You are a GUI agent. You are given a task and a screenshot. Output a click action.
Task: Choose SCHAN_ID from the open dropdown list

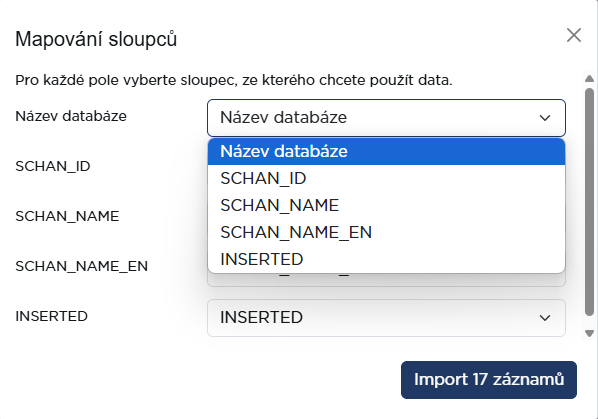tap(386, 178)
